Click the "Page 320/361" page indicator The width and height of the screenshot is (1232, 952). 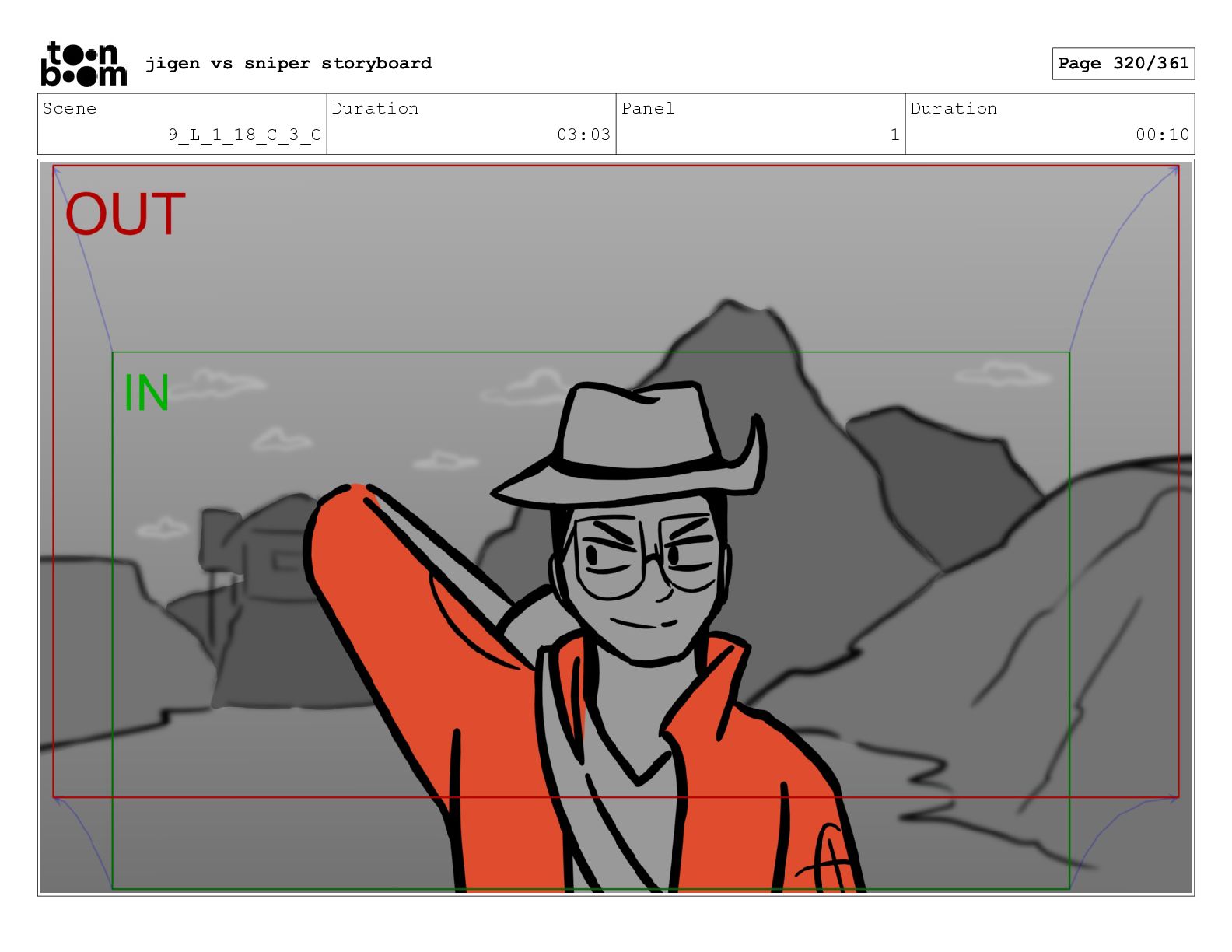pyautogui.click(x=1123, y=64)
